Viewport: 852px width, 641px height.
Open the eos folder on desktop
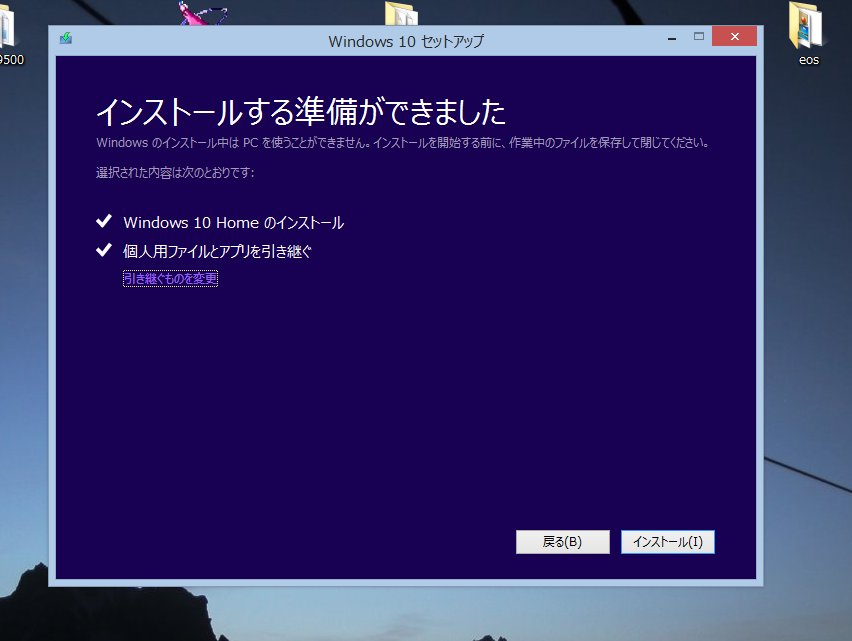click(808, 25)
